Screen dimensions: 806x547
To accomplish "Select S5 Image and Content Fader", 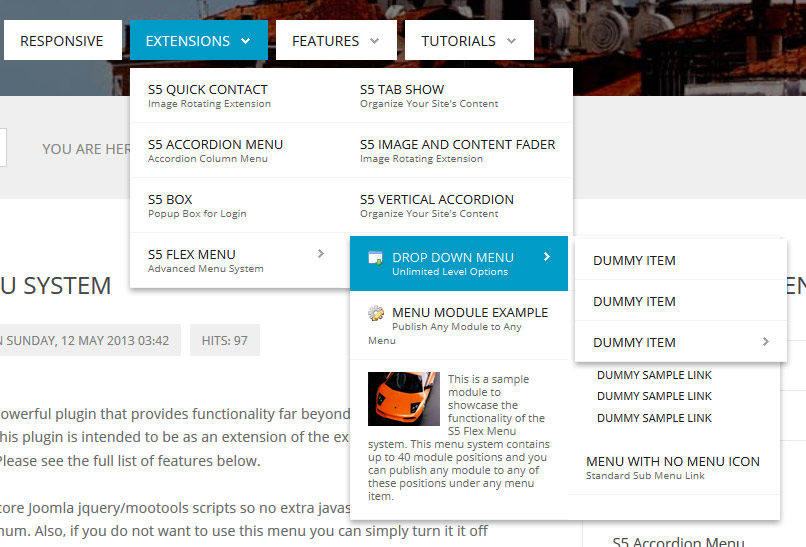I will coord(457,144).
